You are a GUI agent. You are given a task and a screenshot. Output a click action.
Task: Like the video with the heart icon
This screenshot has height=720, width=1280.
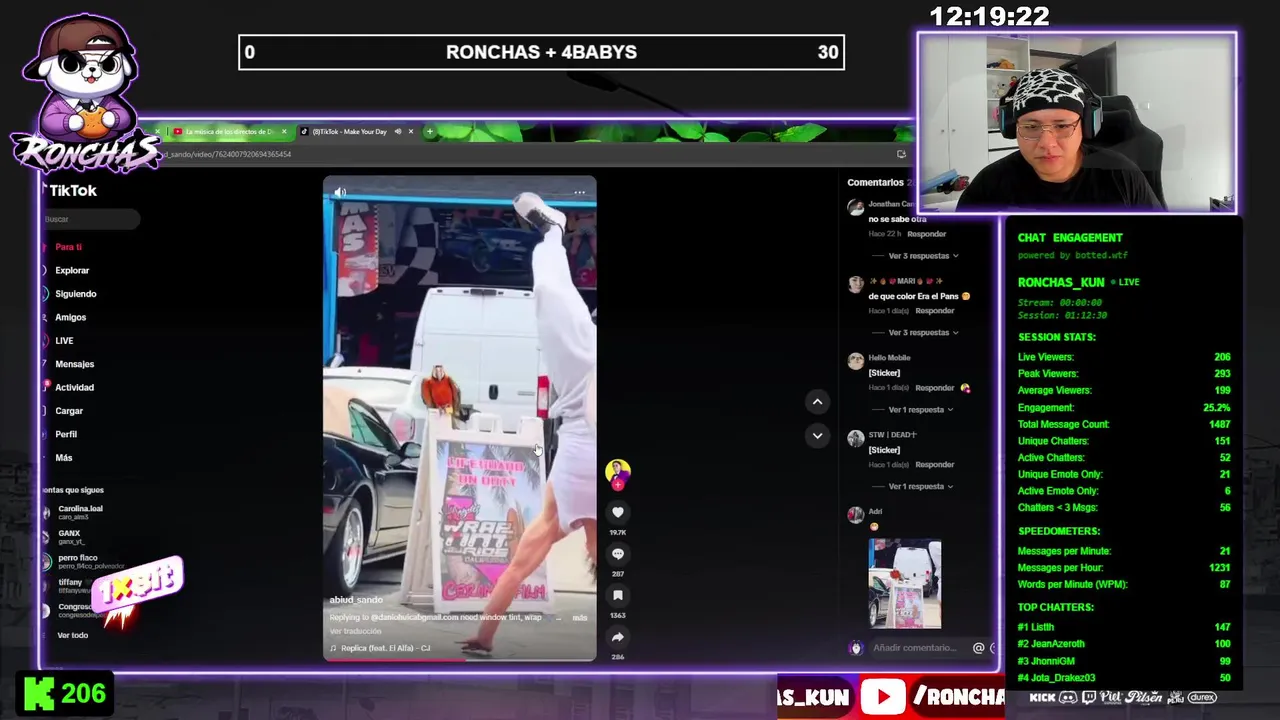[x=617, y=512]
